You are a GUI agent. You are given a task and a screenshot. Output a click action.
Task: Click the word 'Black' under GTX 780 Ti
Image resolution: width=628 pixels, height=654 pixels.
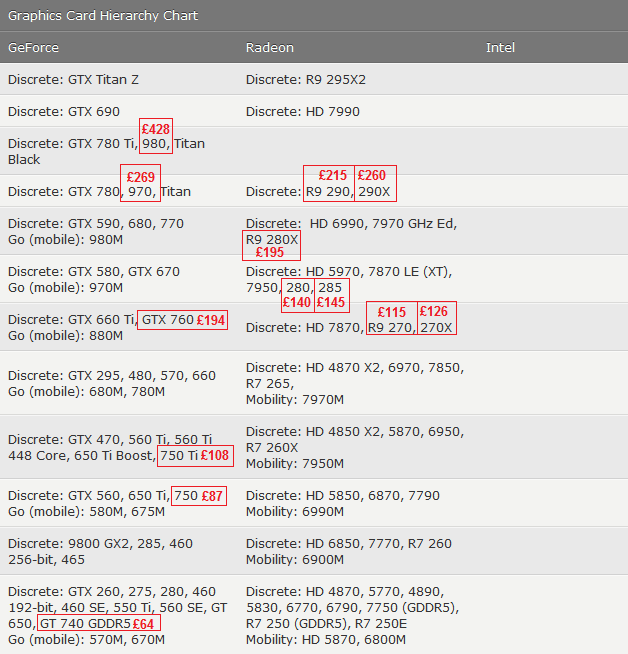tap(24, 159)
